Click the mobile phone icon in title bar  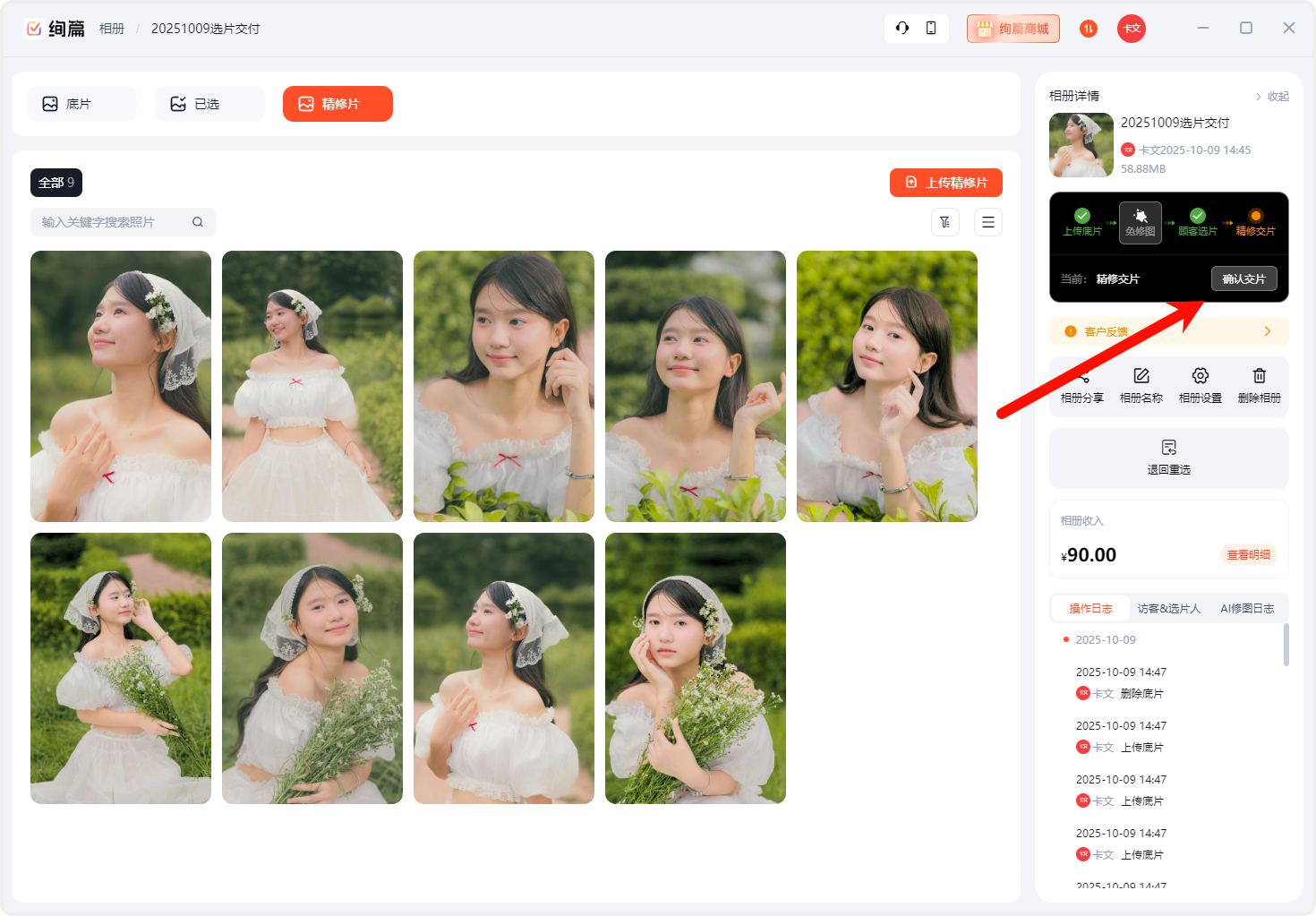pos(931,28)
